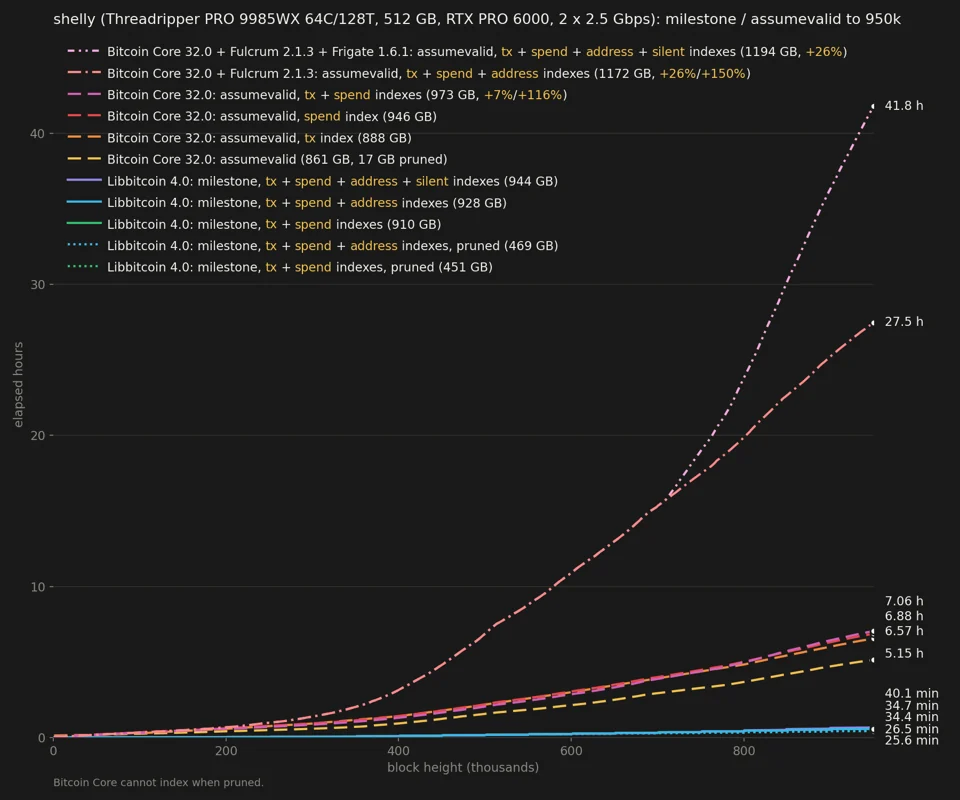This screenshot has width=960, height=800.
Task: Click the Libbitcoin tx + spend entry (910 GB)
Action: (254, 224)
